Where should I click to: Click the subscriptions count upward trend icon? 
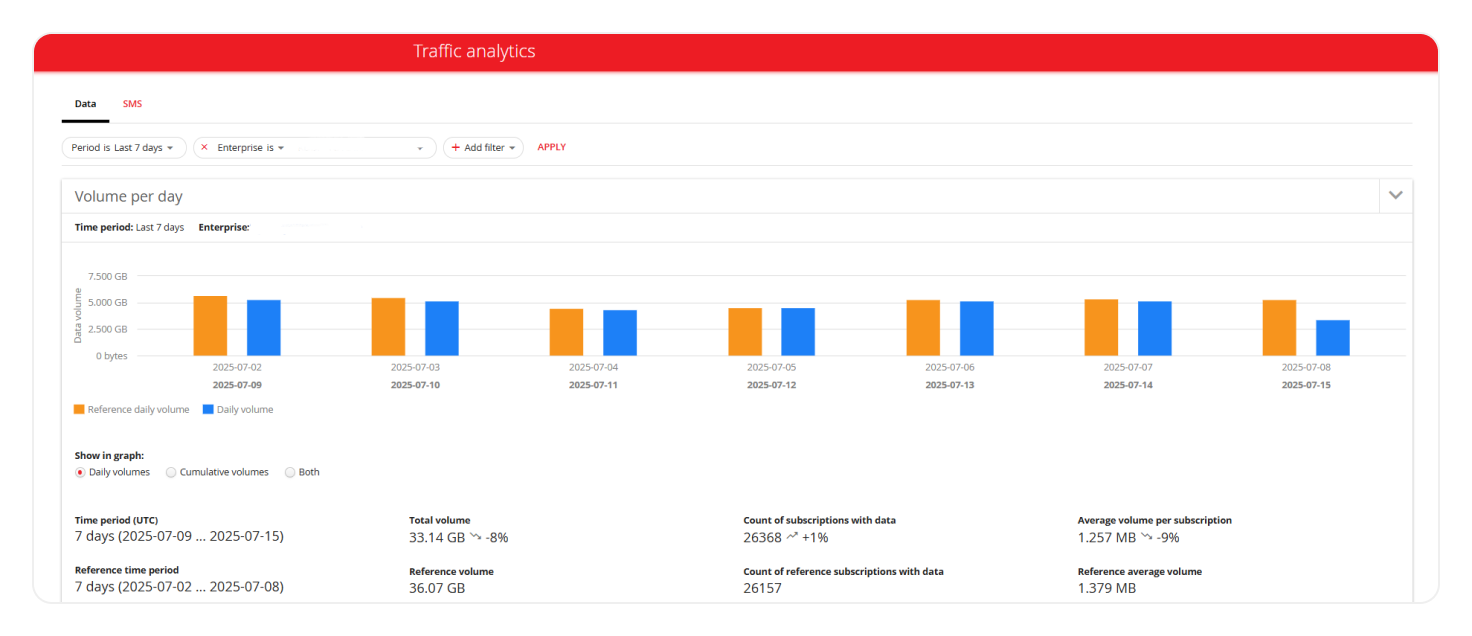click(x=792, y=537)
